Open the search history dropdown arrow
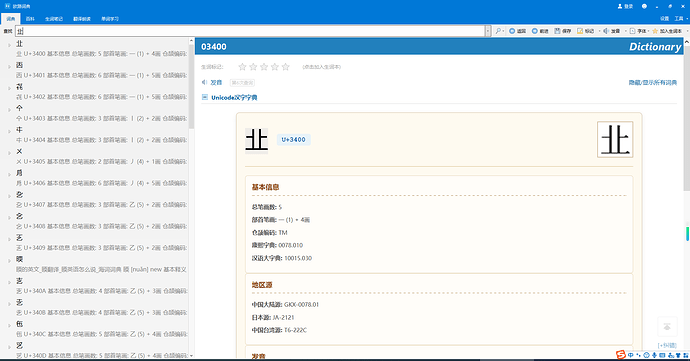690x361 pixels. 488,31
